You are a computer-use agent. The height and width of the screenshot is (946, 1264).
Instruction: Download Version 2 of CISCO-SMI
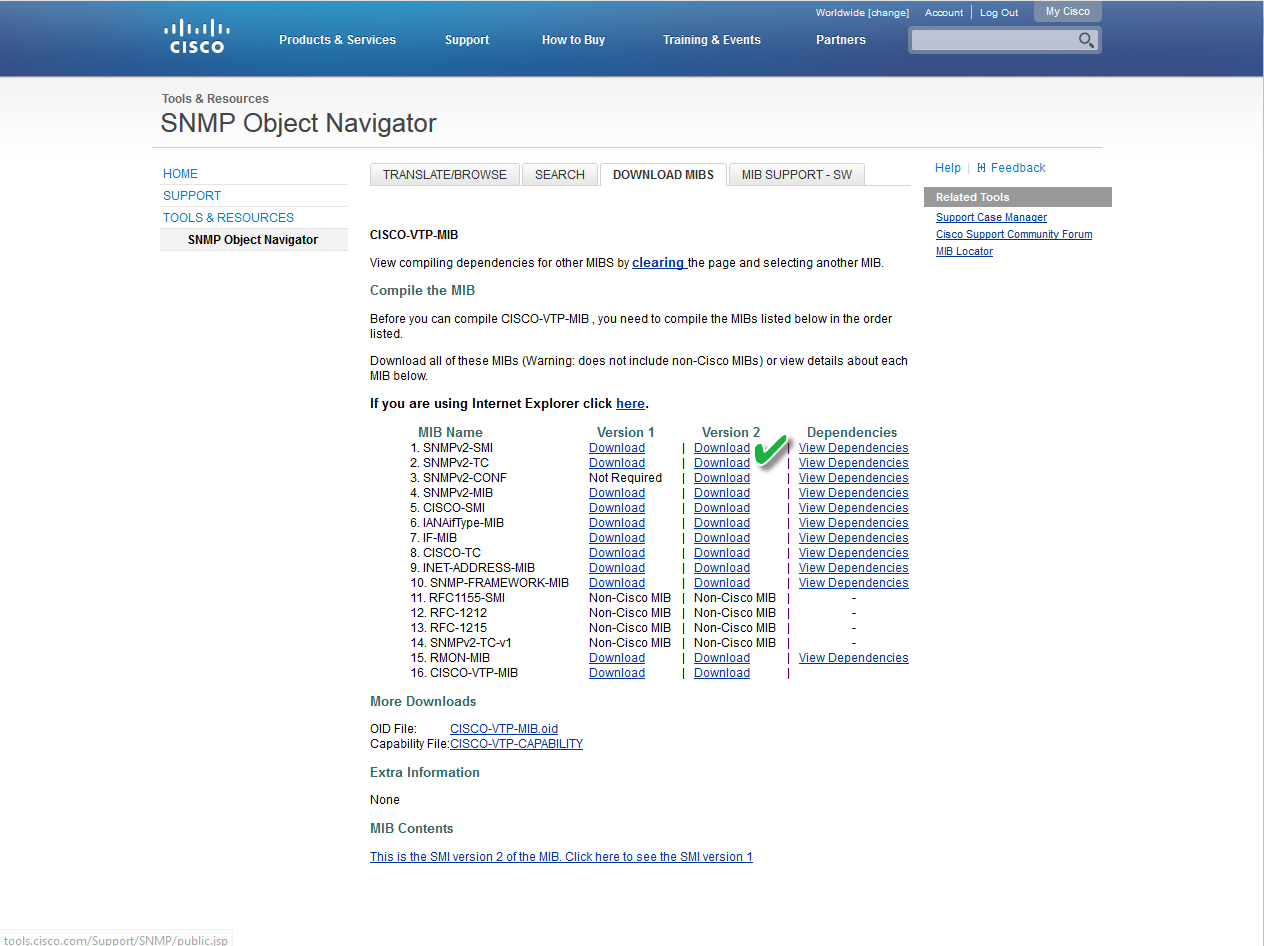722,508
